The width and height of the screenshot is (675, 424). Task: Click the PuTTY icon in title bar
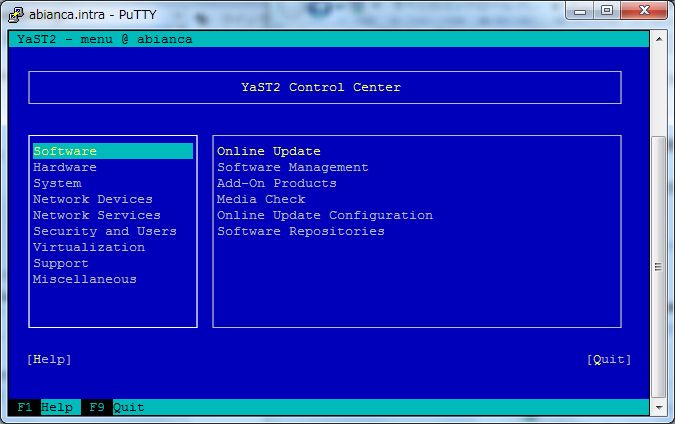click(x=16, y=15)
